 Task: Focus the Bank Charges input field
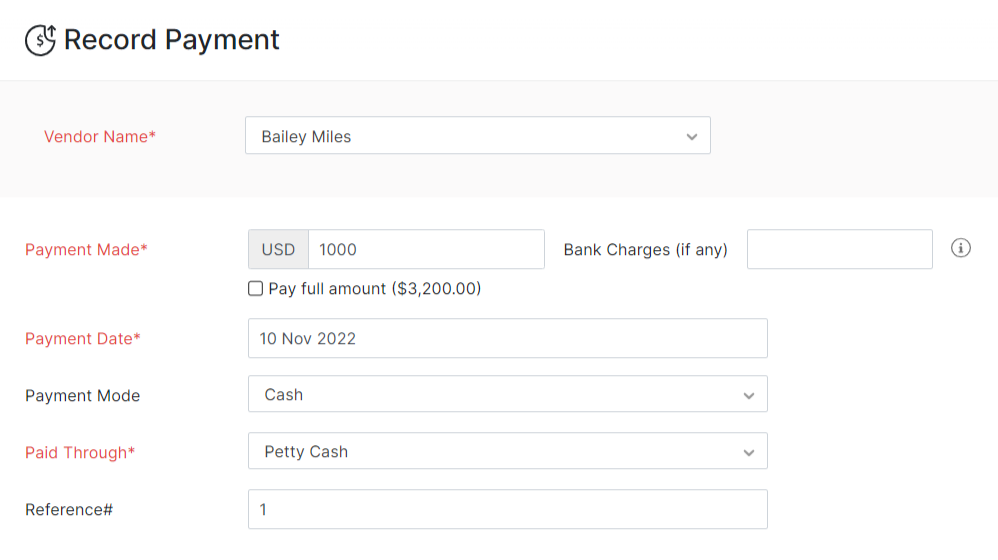pyautogui.click(x=839, y=249)
